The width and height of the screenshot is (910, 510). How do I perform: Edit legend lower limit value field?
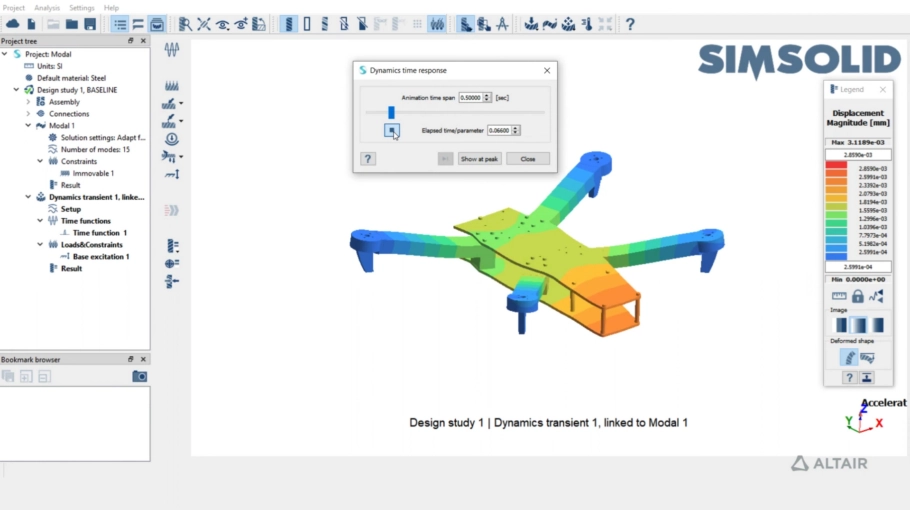pos(858,267)
